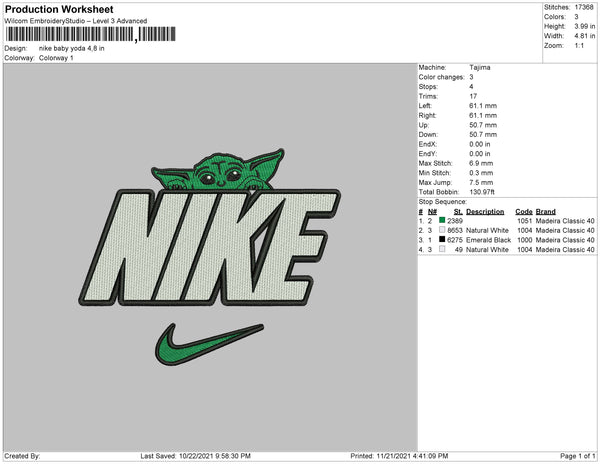Click the 'Stops:' label
Image resolution: width=600 pixels, height=464 pixels.
428,86
